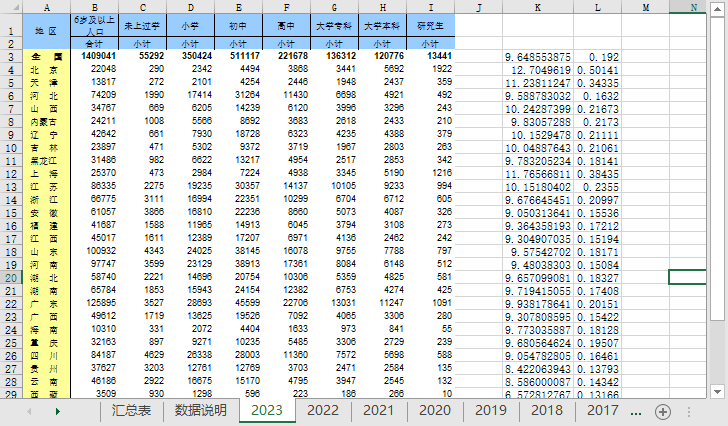Open the 2019 sheet tab
This screenshot has height=426, width=728.
pos(491,411)
